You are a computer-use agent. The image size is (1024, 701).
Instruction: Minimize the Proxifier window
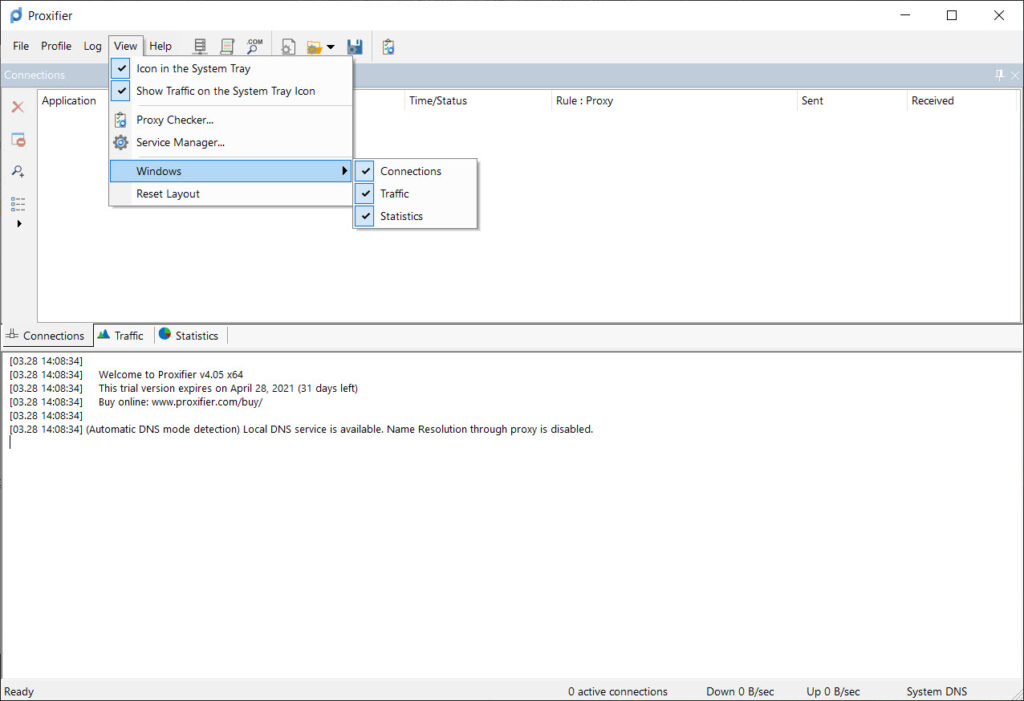(x=905, y=15)
